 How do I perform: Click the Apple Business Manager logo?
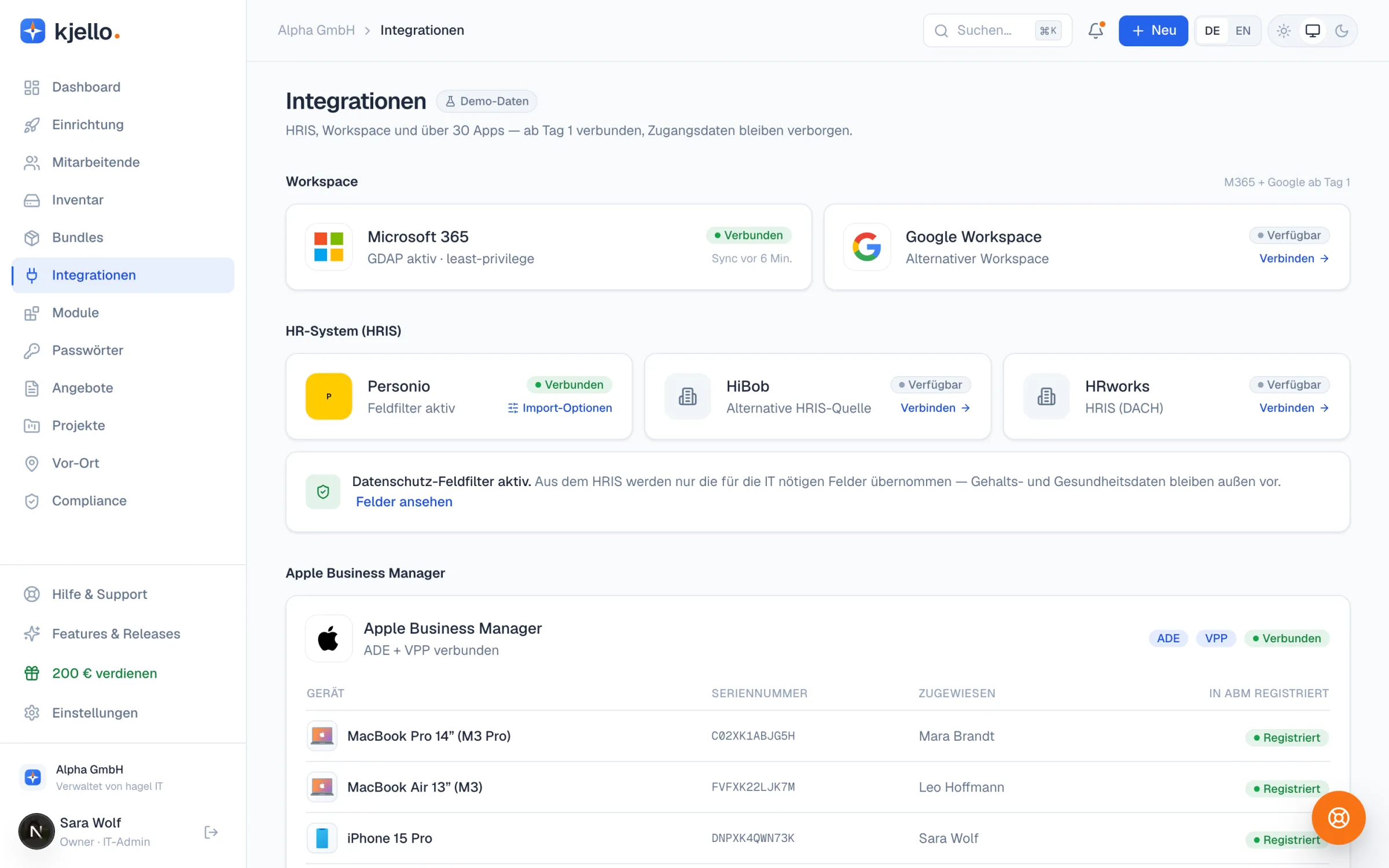click(329, 638)
